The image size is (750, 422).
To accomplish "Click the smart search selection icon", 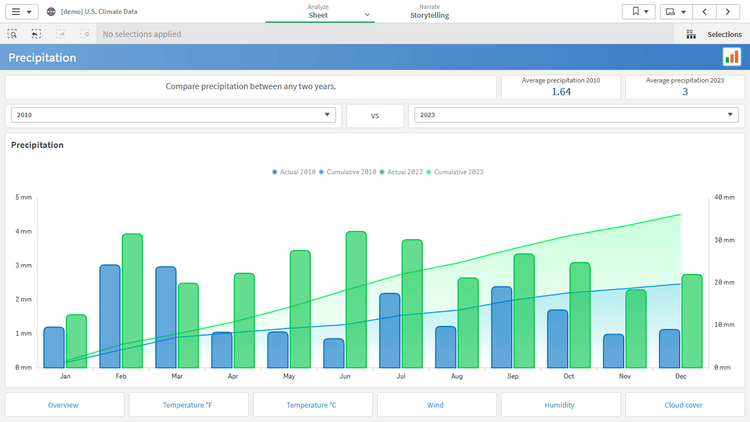I will tap(12, 34).
